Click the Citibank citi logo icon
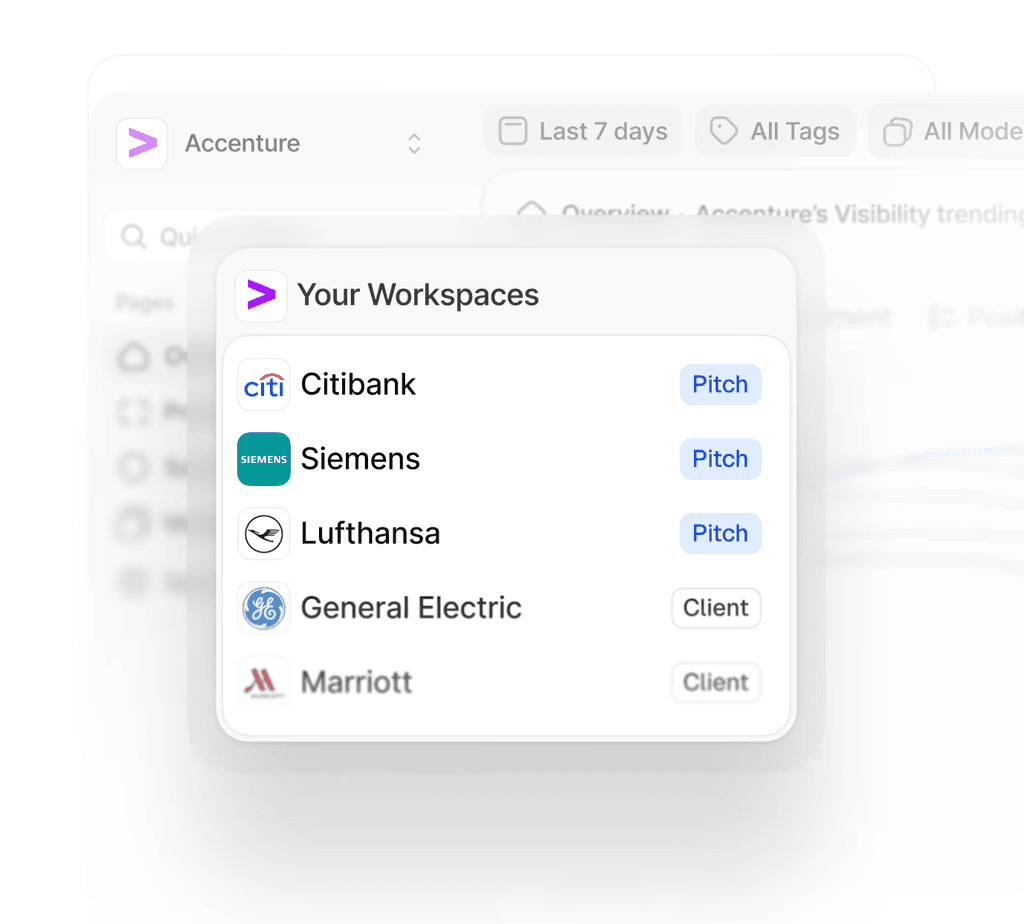The height and width of the screenshot is (924, 1024). [x=263, y=384]
